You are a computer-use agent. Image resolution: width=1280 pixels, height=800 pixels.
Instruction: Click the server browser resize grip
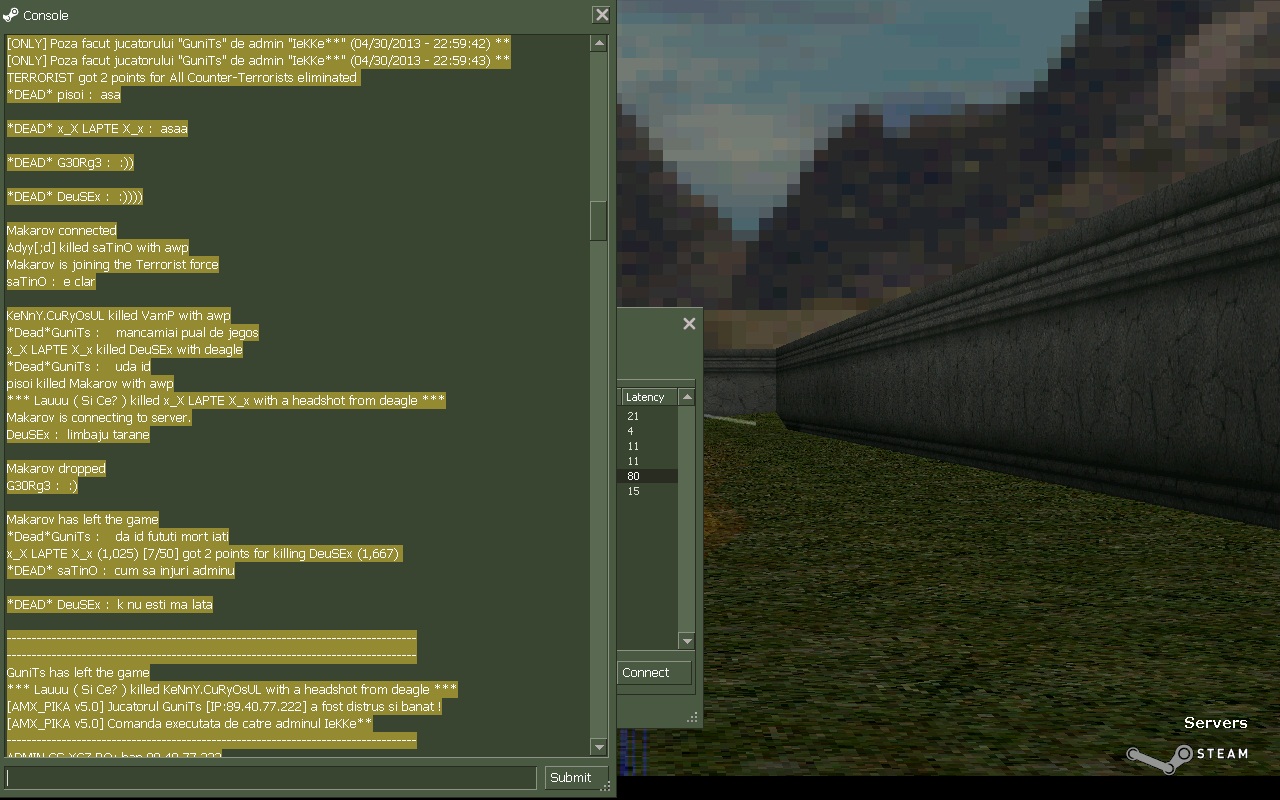pyautogui.click(x=692, y=717)
